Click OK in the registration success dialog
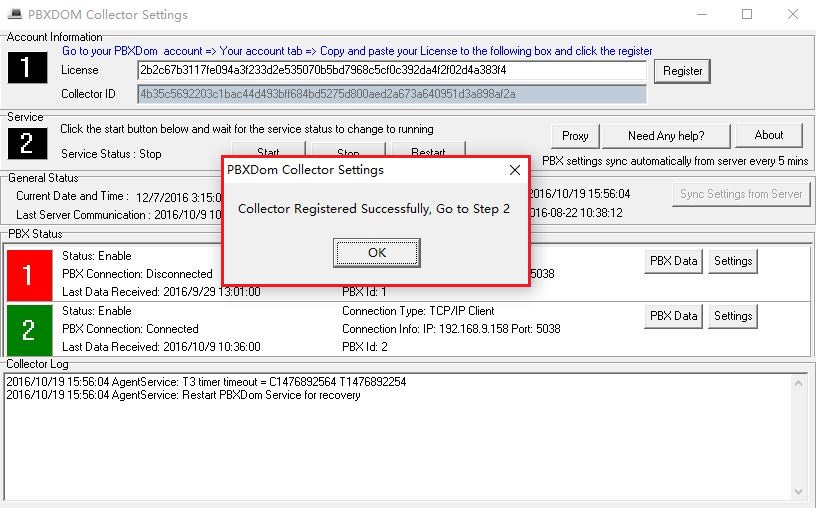Image resolution: width=816 pixels, height=508 pixels. coord(376,253)
